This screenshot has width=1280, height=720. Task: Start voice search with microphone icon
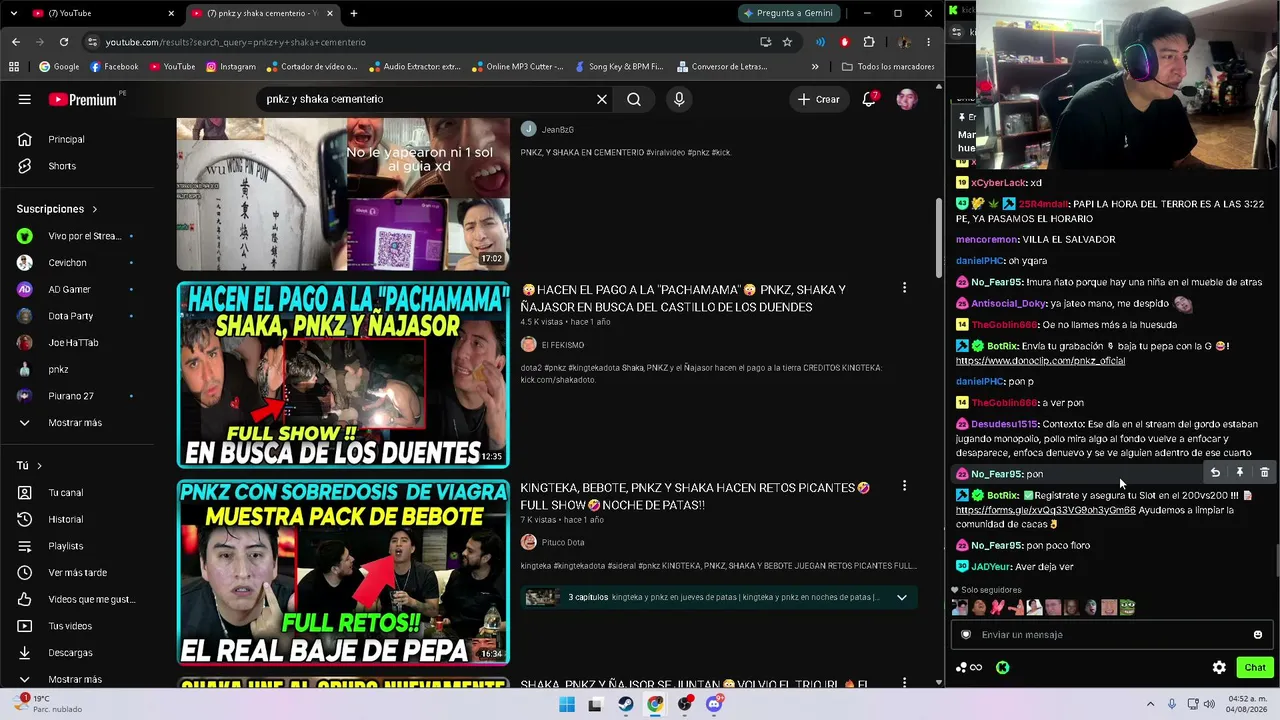[679, 99]
